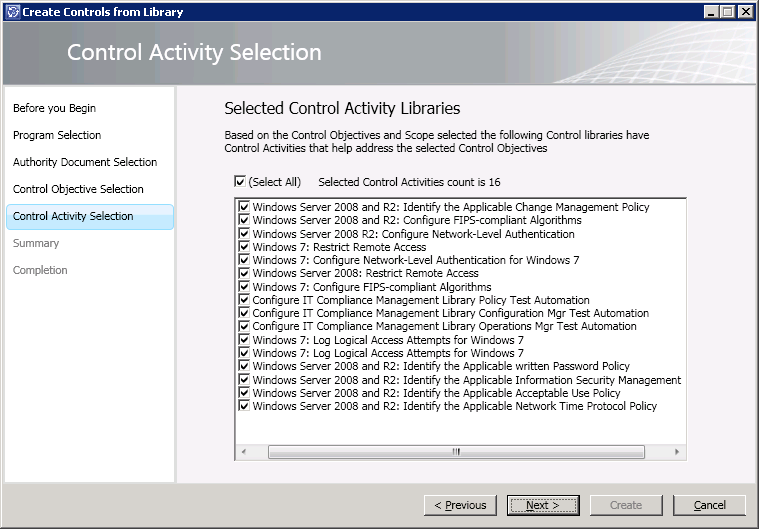Uncheck Identify the Applicable Network Time Protocol Policy
The image size is (759, 529).
(244, 406)
